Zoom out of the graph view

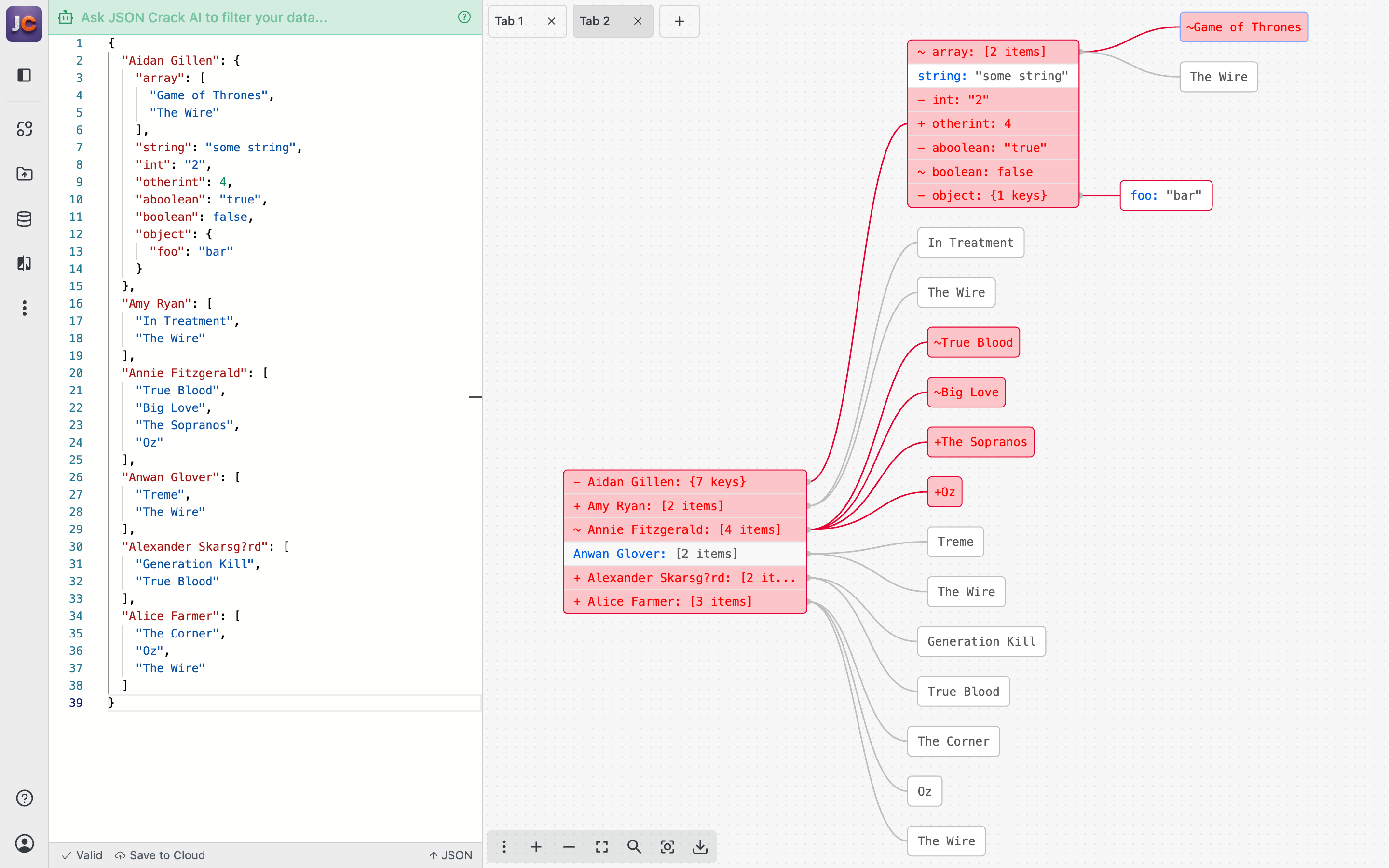(569, 846)
